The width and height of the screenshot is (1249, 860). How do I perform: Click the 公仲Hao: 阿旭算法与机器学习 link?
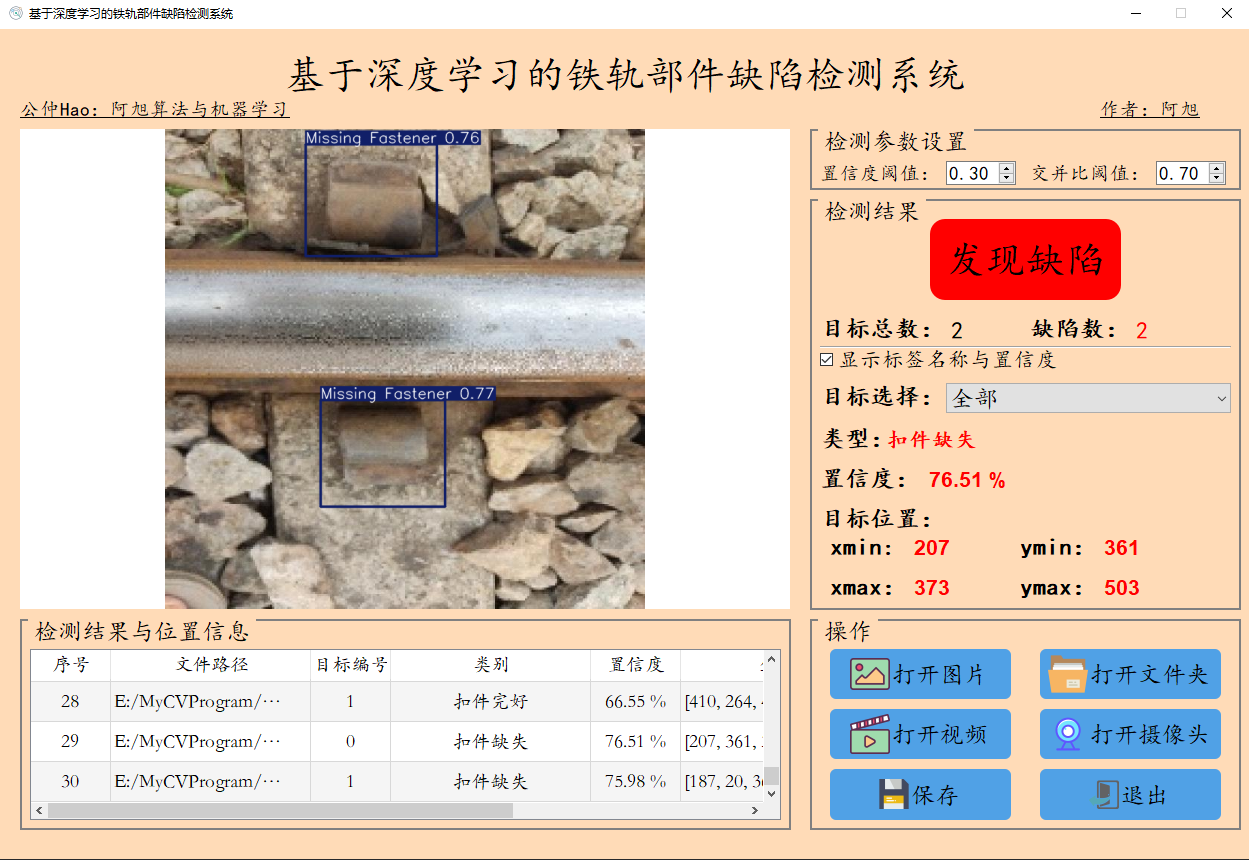(x=155, y=110)
